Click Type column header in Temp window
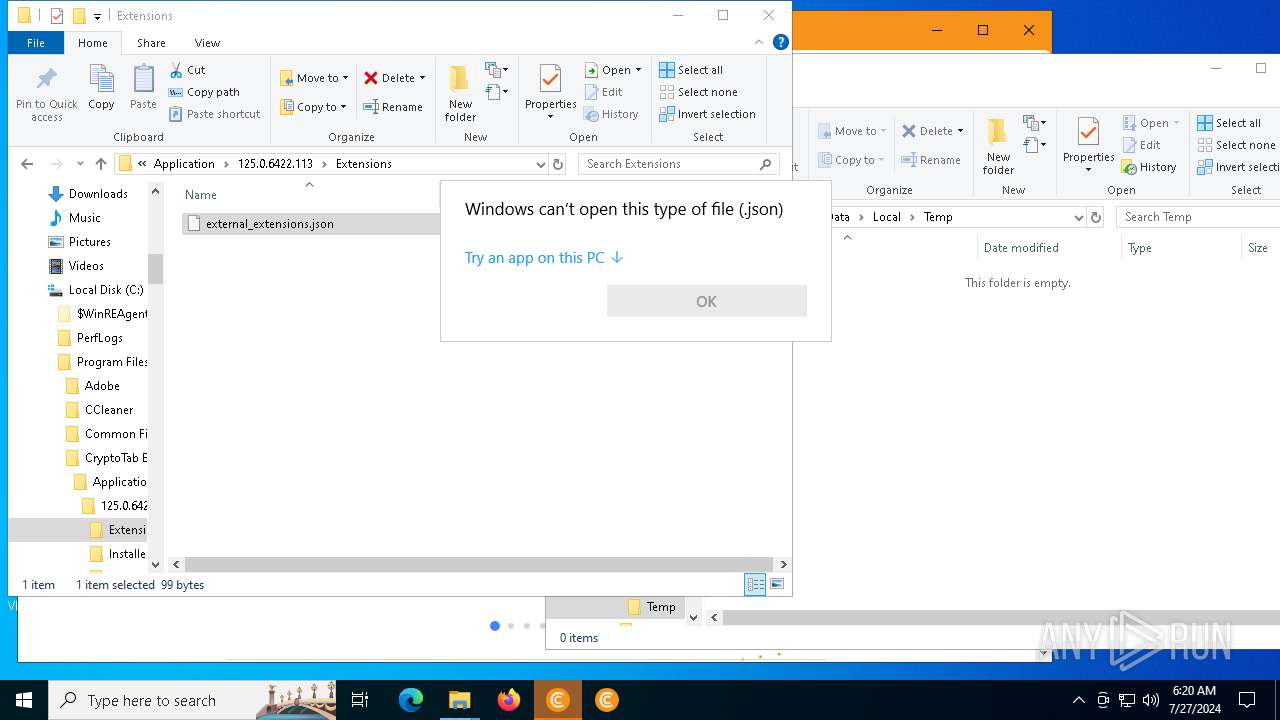The width and height of the screenshot is (1280, 720). click(x=1140, y=248)
